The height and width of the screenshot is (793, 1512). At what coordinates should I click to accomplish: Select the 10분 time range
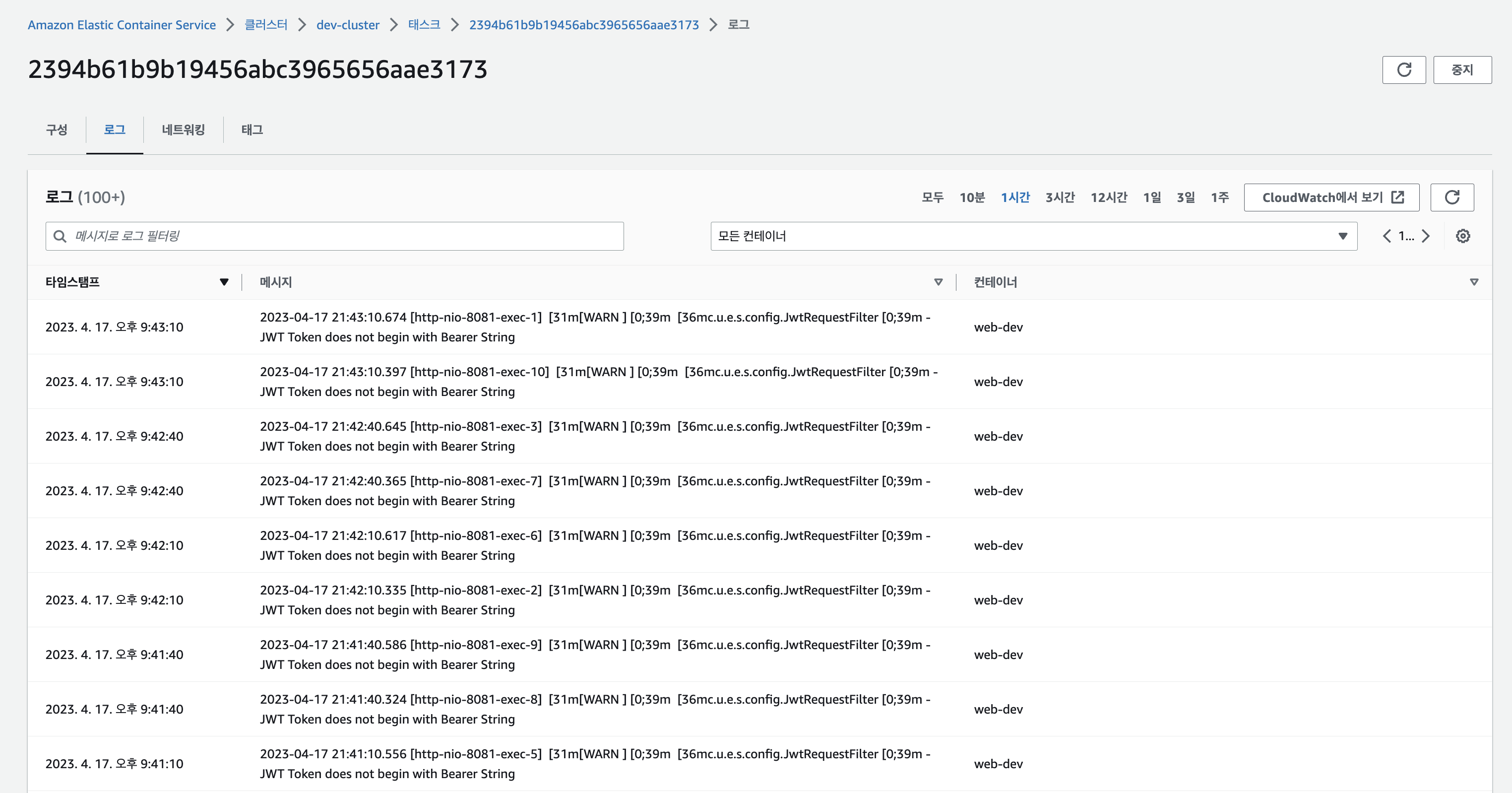[x=971, y=197]
